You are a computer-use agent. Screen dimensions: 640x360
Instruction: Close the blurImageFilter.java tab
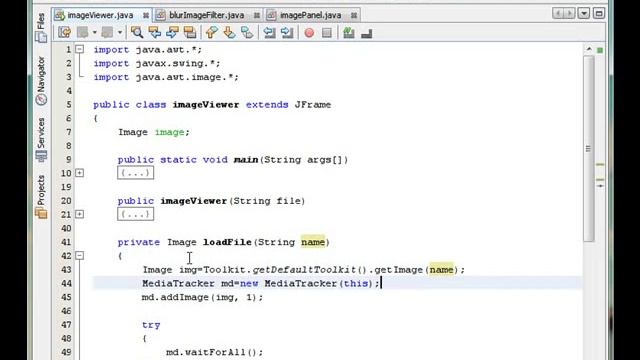pyautogui.click(x=257, y=16)
